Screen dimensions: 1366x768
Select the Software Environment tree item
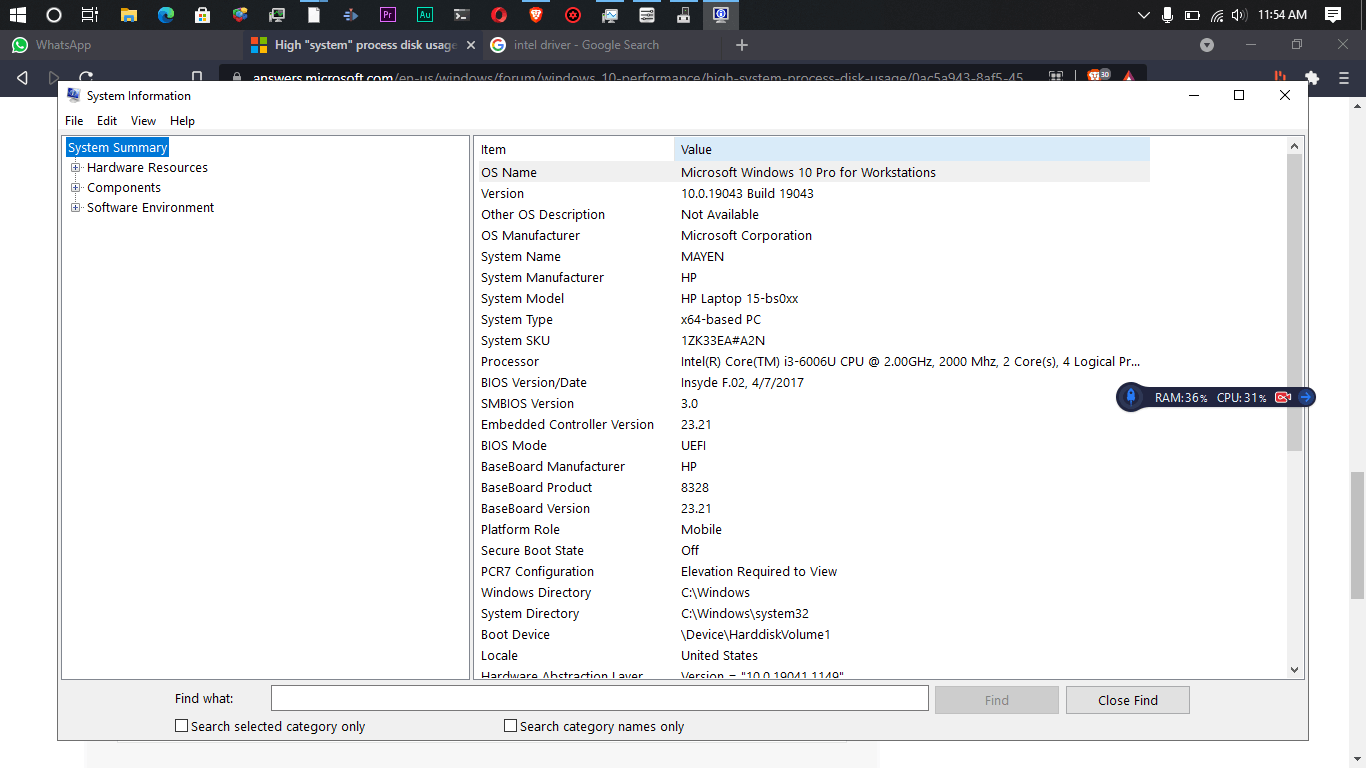pos(150,208)
